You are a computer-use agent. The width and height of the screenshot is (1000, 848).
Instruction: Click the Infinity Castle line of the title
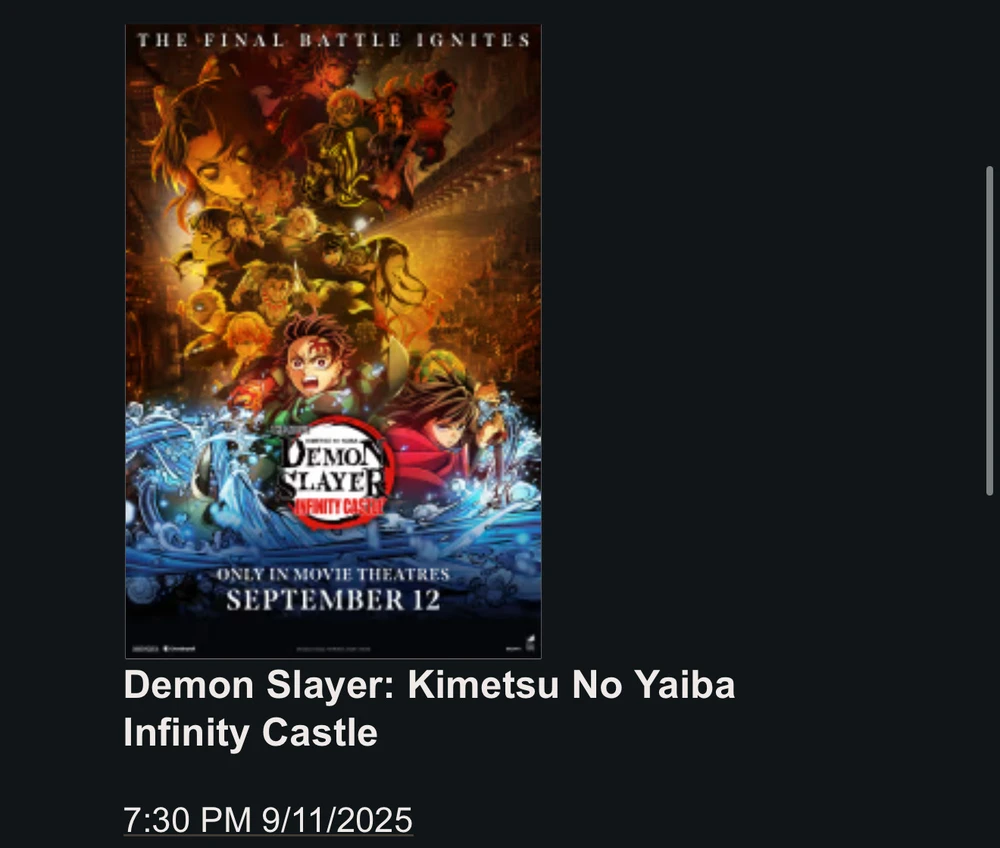(251, 732)
